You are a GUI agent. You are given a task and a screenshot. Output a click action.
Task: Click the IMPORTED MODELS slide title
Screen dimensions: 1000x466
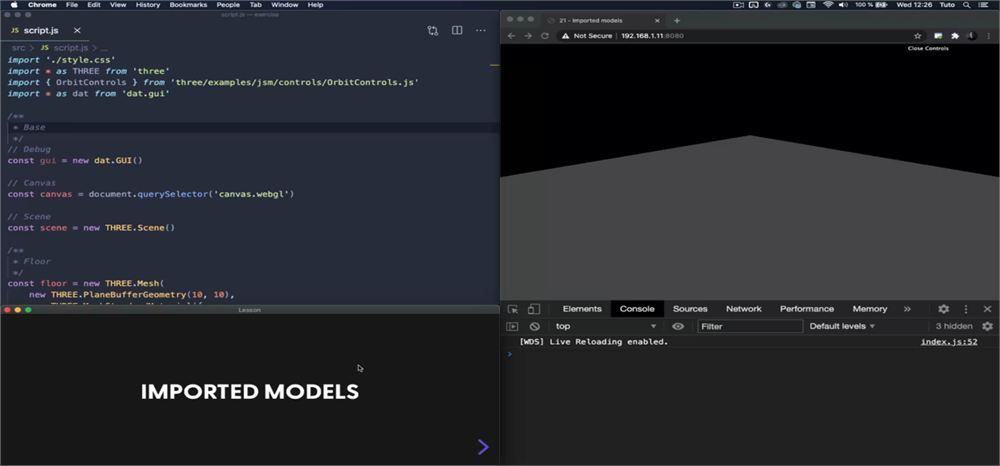[250, 391]
